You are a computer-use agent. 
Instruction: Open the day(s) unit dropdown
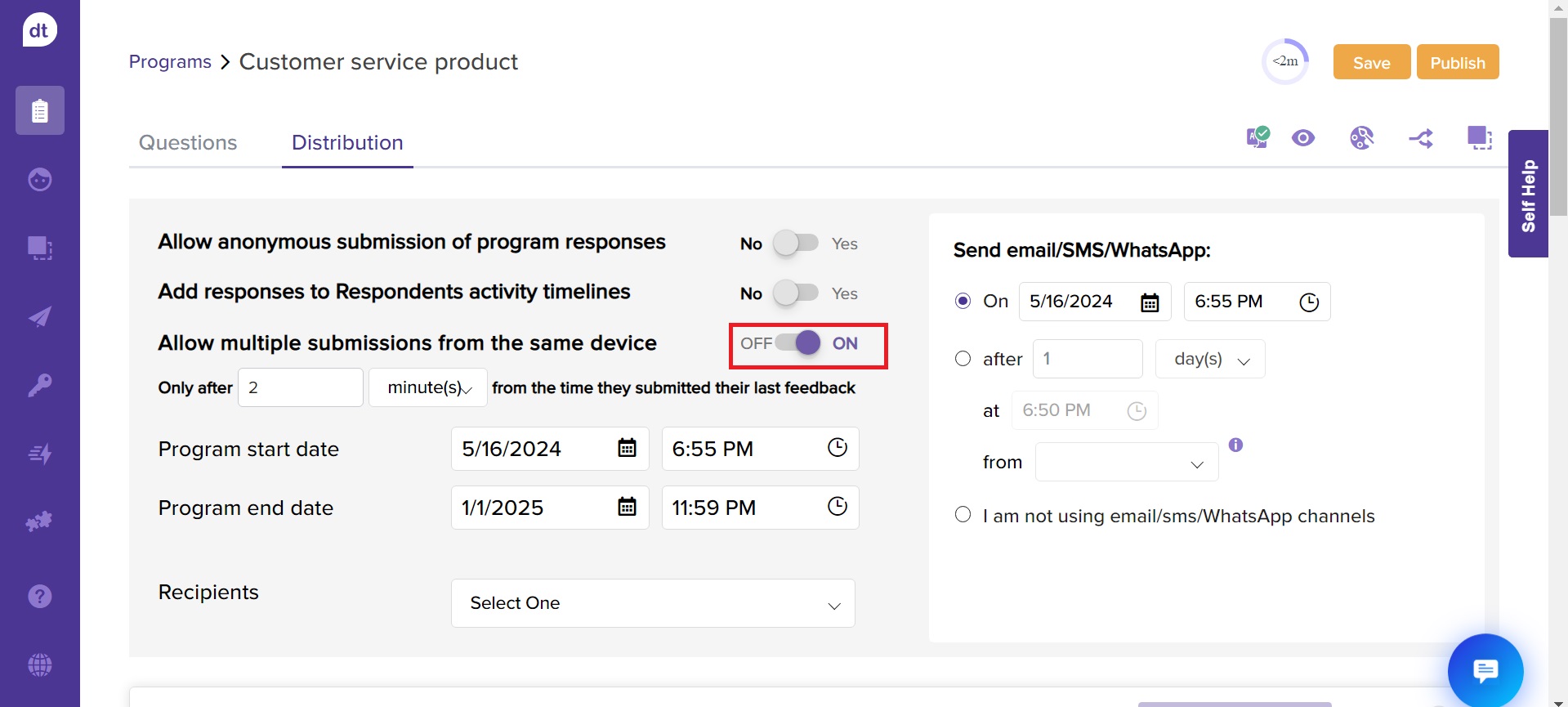point(1209,359)
